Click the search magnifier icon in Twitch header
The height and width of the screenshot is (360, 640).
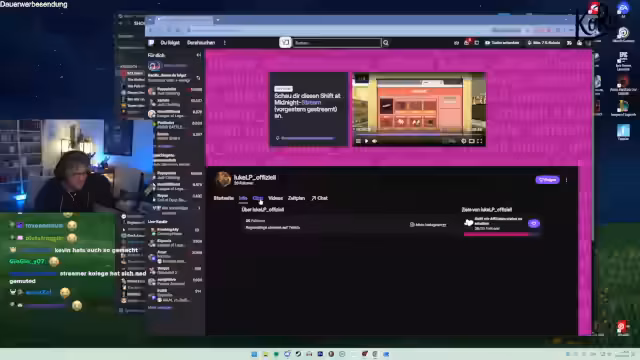pos(386,42)
